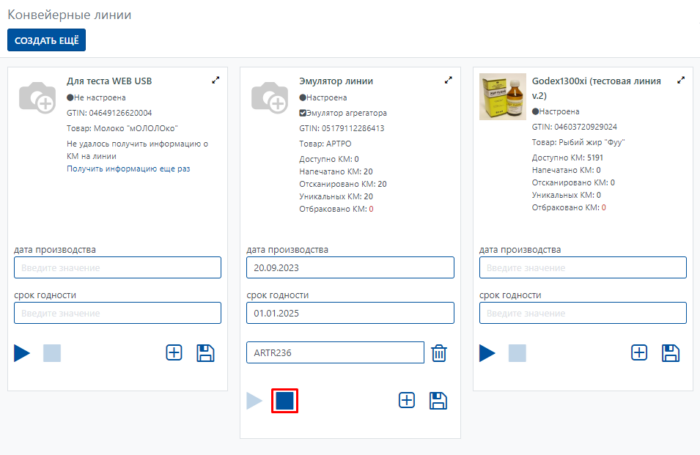Screen dimensions: 700x455
Task: Click the СОЗДАТЬ ЕЩЁ button
Action: coord(46,40)
